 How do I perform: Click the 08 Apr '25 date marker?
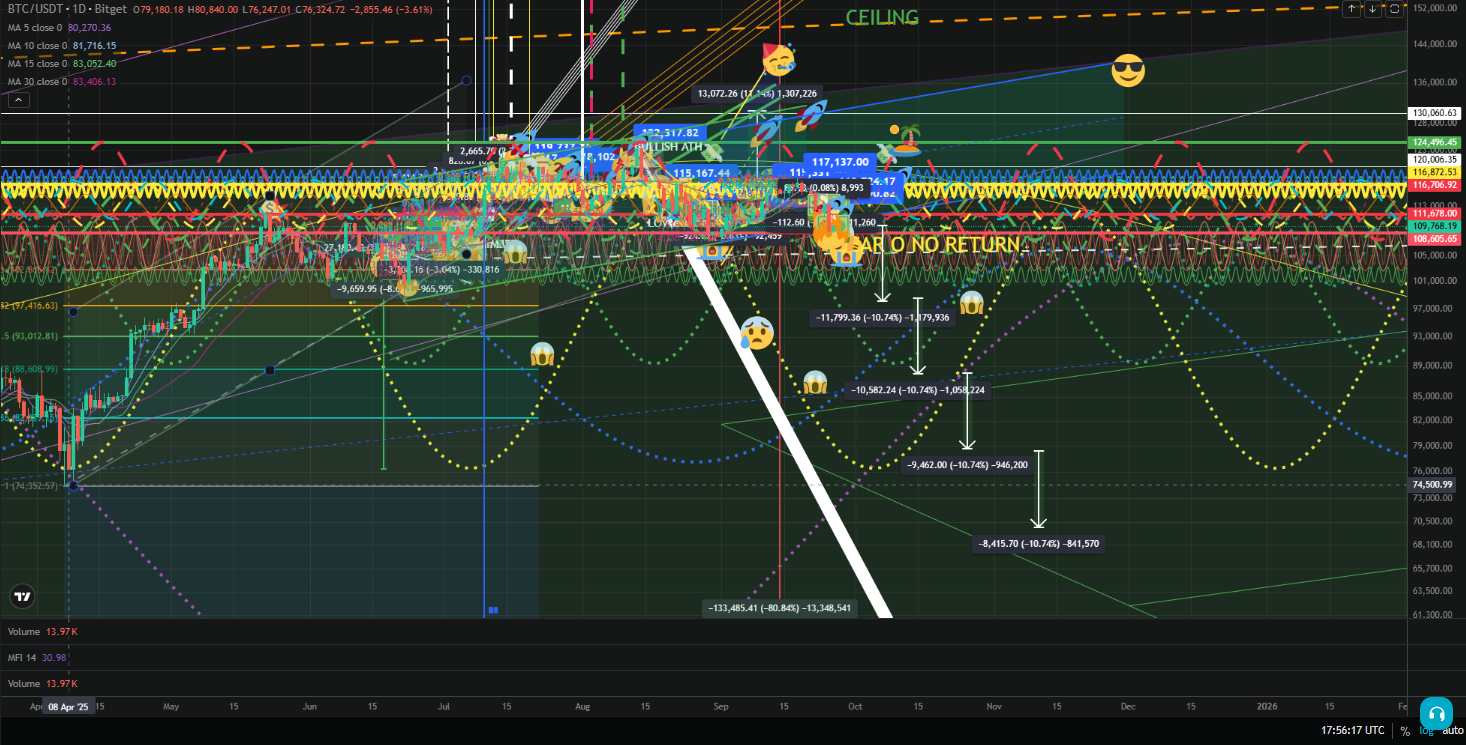pyautogui.click(x=67, y=705)
